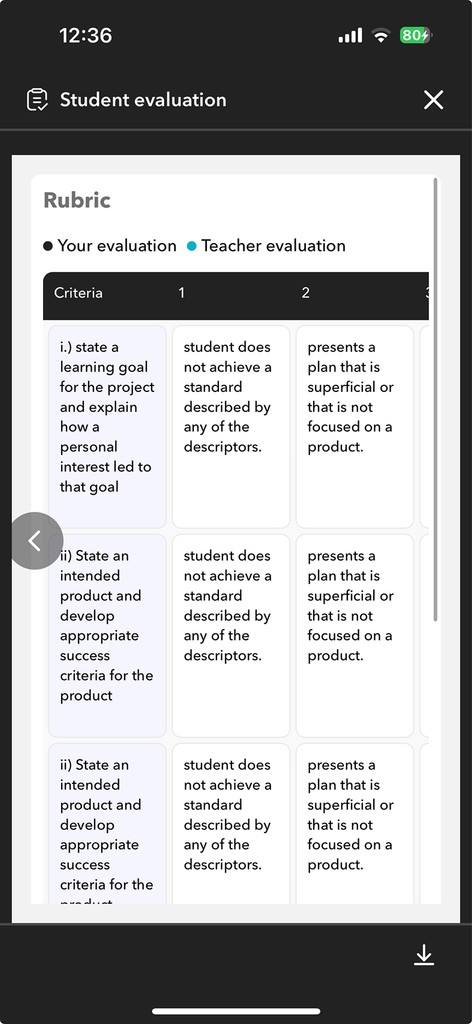This screenshot has width=472, height=1024.
Task: Tap the black Your evaluation dot
Action: click(x=48, y=246)
